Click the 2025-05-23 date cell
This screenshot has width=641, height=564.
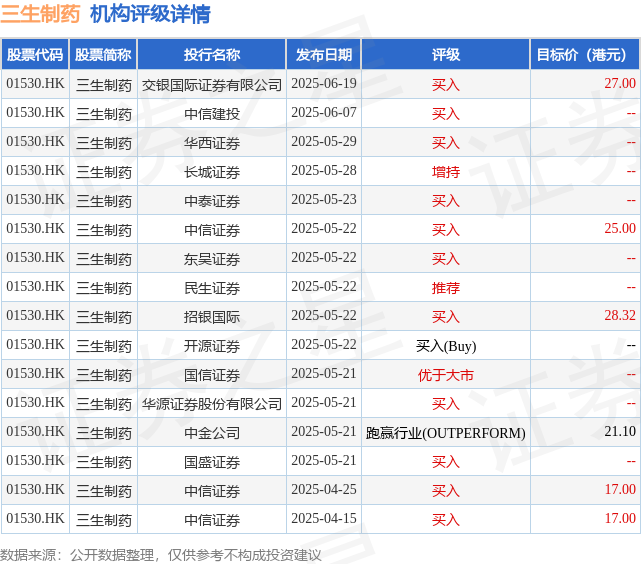tap(324, 200)
